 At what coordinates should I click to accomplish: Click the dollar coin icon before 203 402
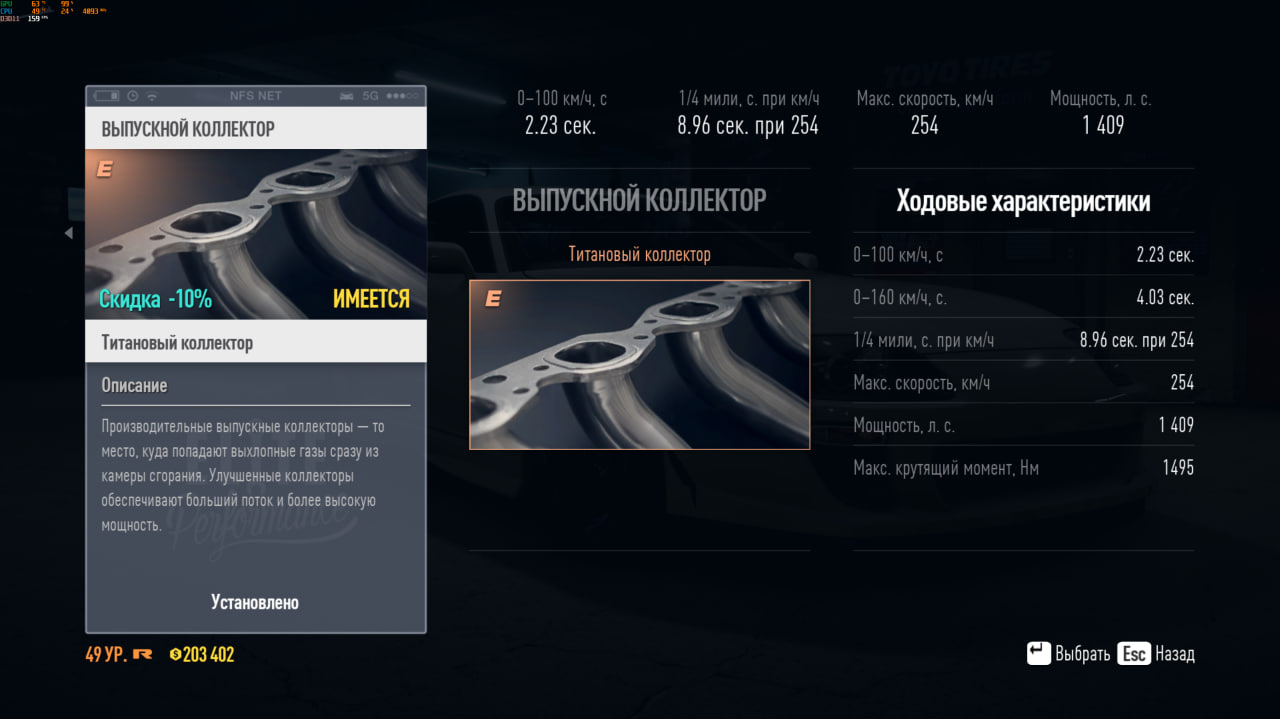tap(175, 655)
